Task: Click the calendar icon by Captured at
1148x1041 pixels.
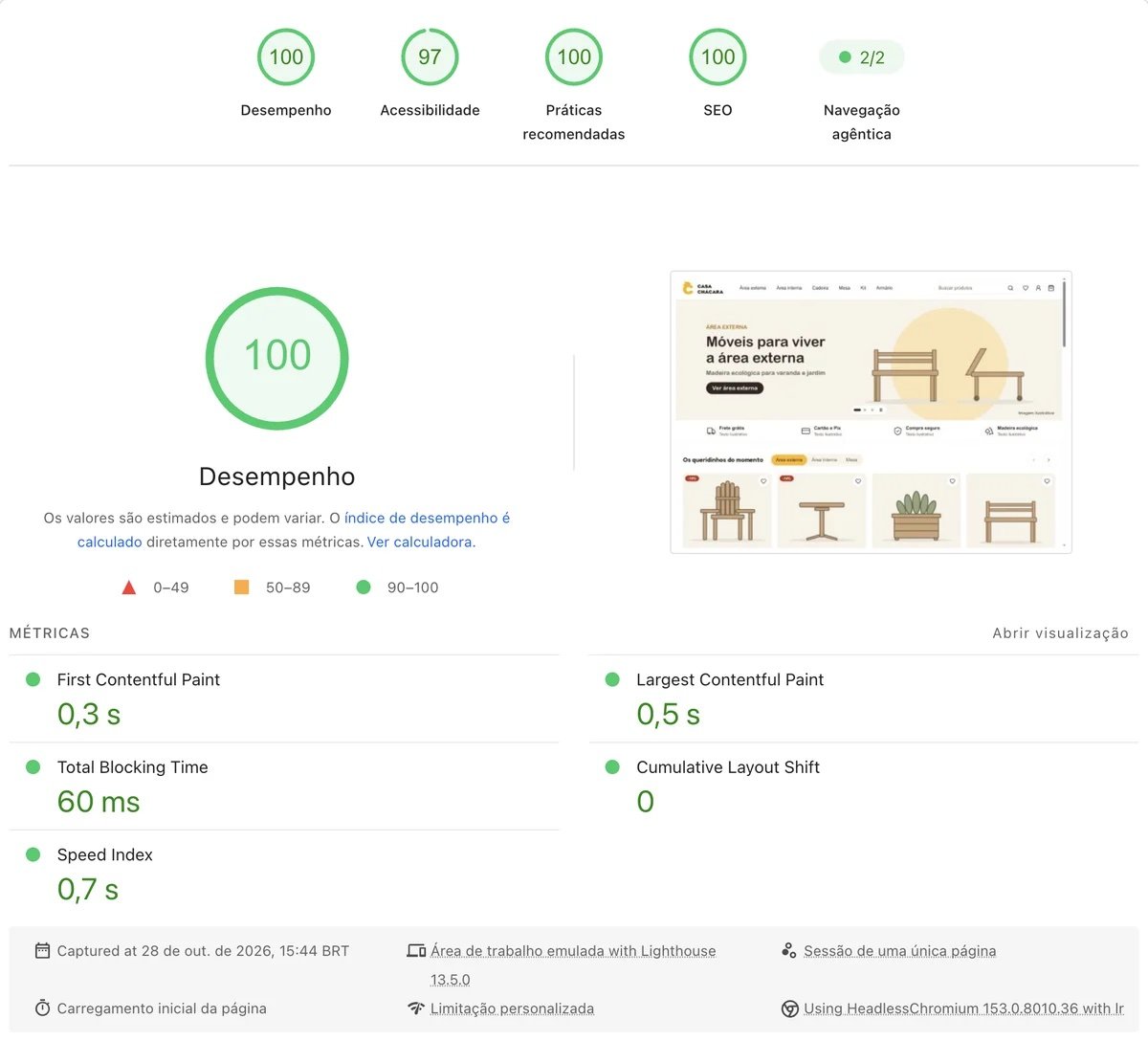Action: 42,951
